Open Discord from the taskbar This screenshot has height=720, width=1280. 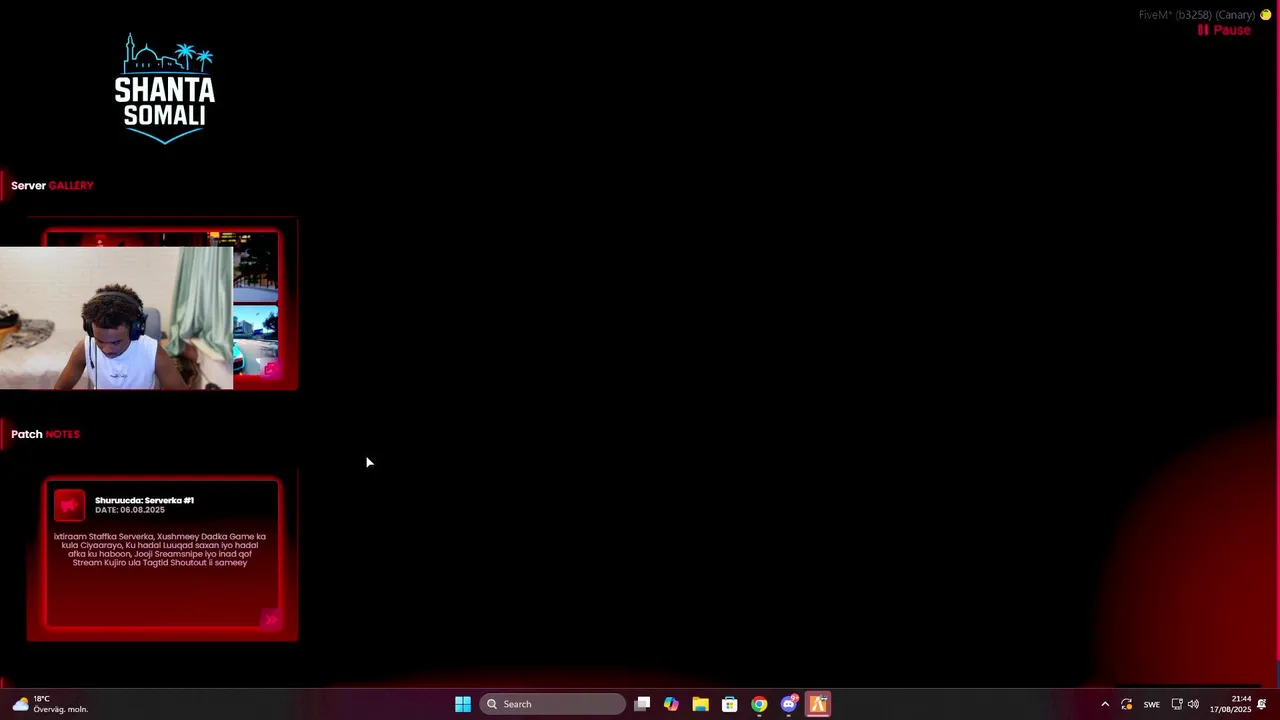click(789, 704)
